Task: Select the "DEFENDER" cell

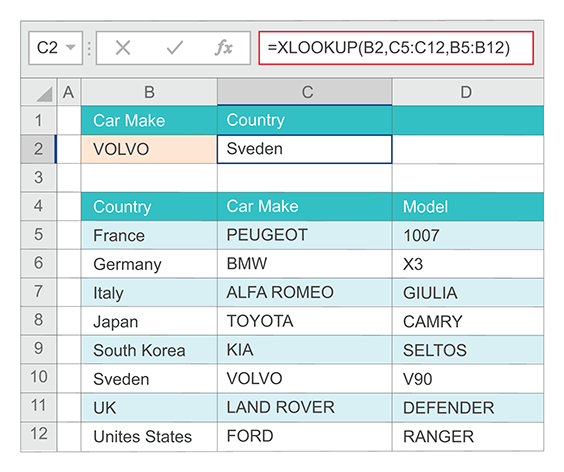Action: pos(468,407)
